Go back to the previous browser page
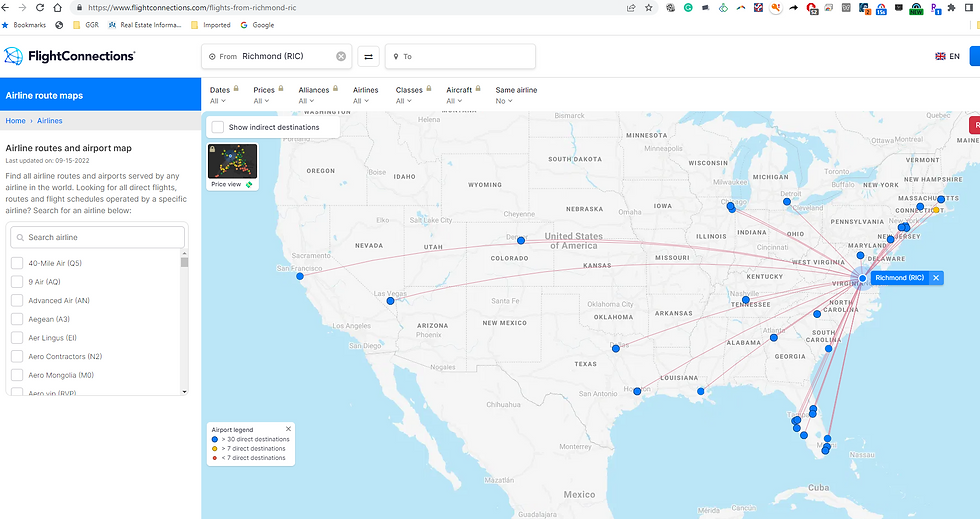This screenshot has height=519, width=980. click(6, 8)
